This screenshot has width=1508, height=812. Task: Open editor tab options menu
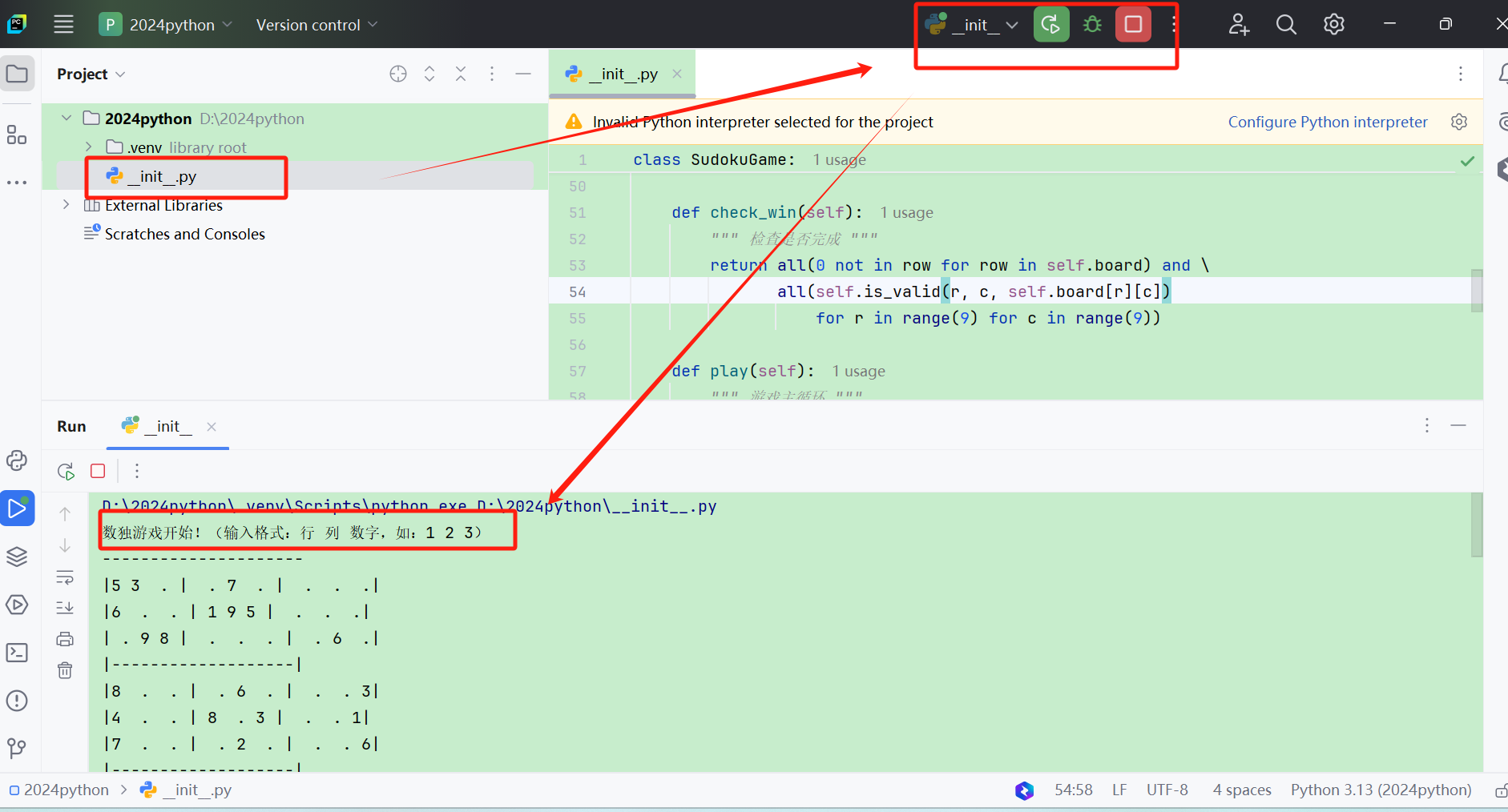click(1461, 74)
